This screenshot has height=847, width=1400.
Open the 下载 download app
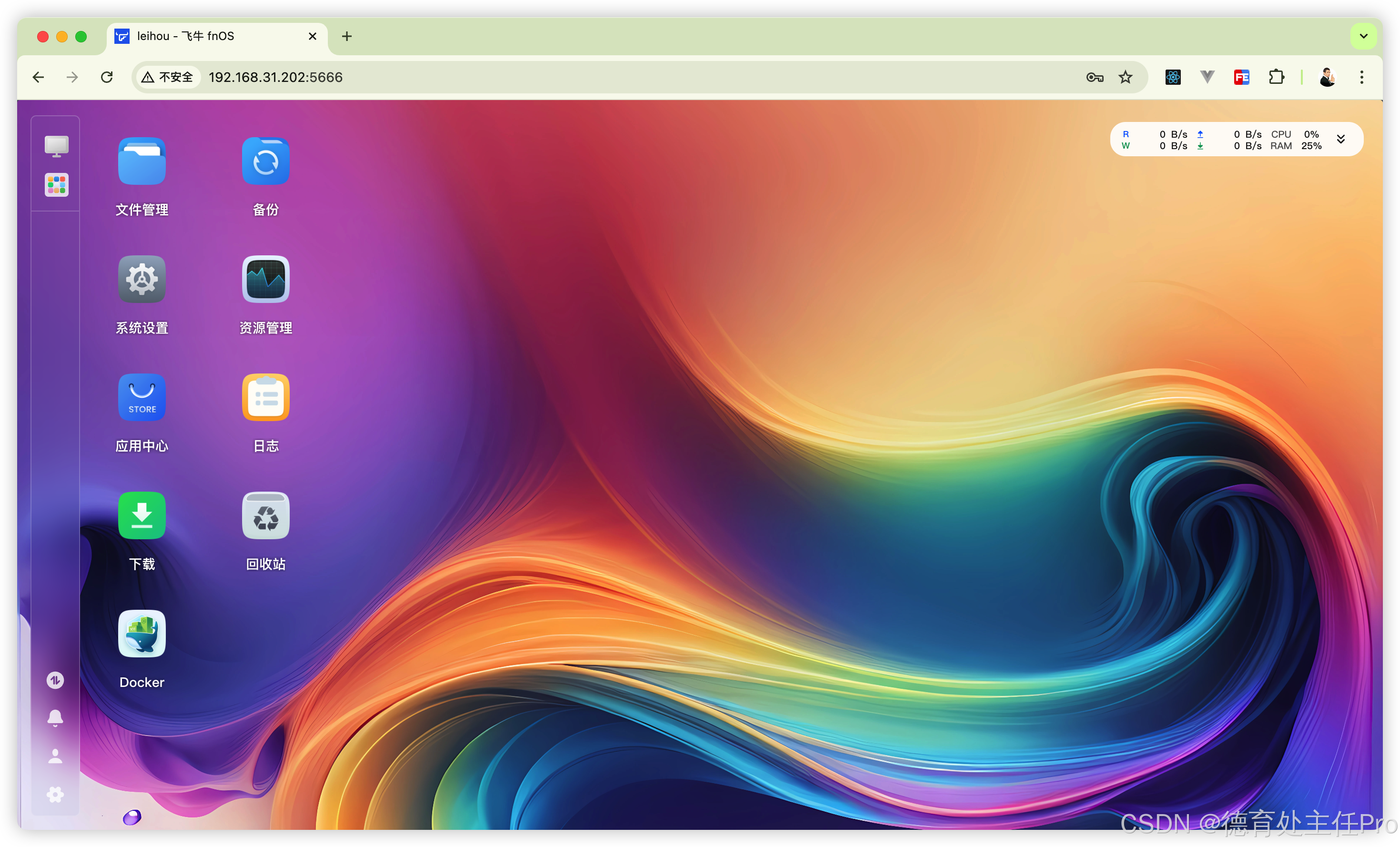pyautogui.click(x=142, y=516)
